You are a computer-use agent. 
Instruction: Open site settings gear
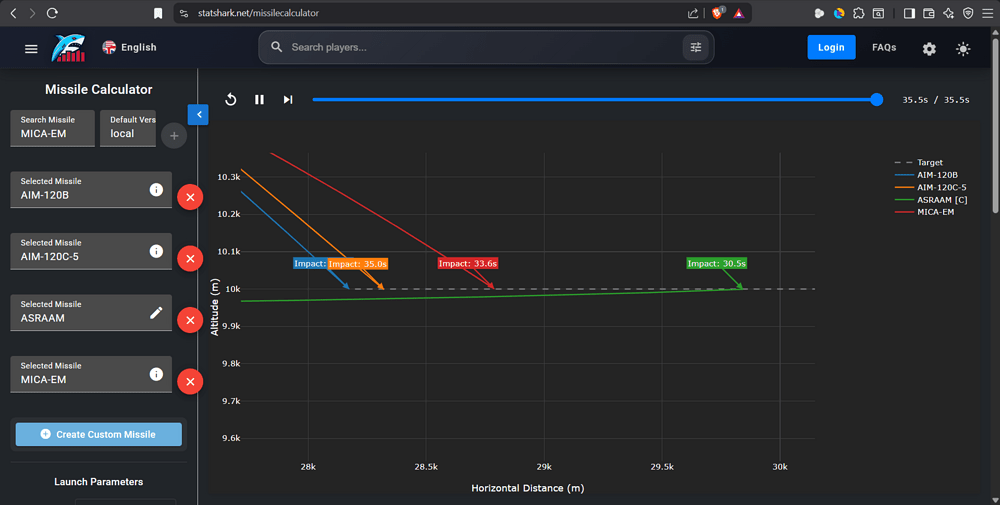[929, 48]
